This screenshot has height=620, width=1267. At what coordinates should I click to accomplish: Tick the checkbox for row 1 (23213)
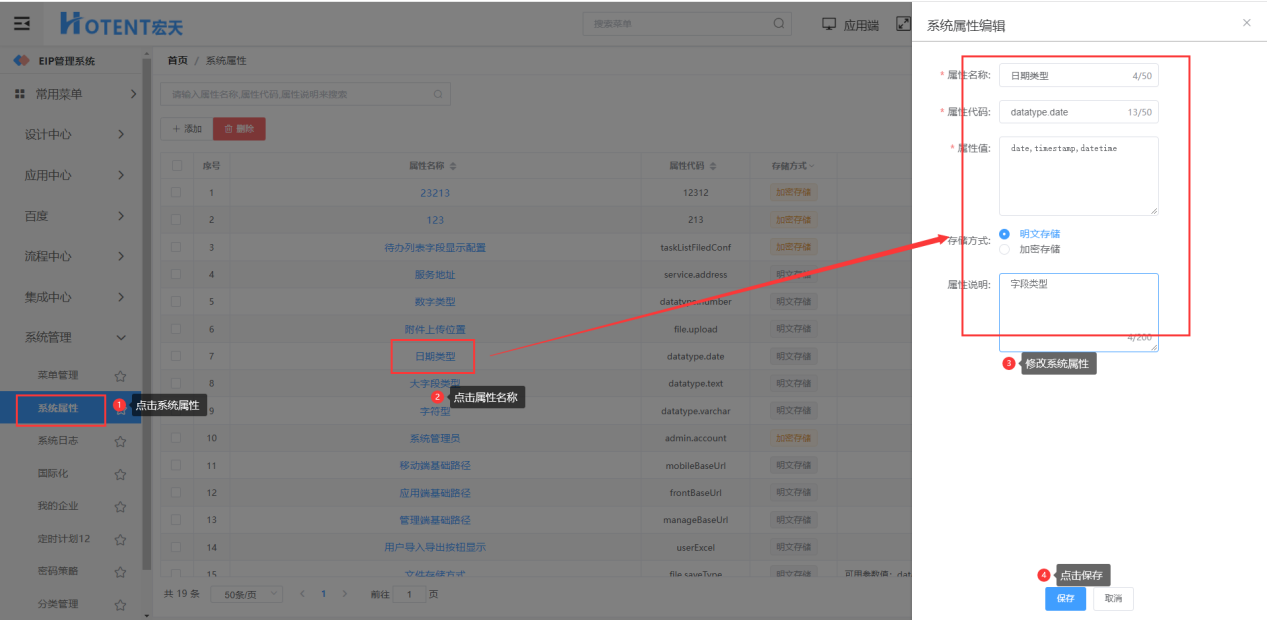tap(177, 192)
